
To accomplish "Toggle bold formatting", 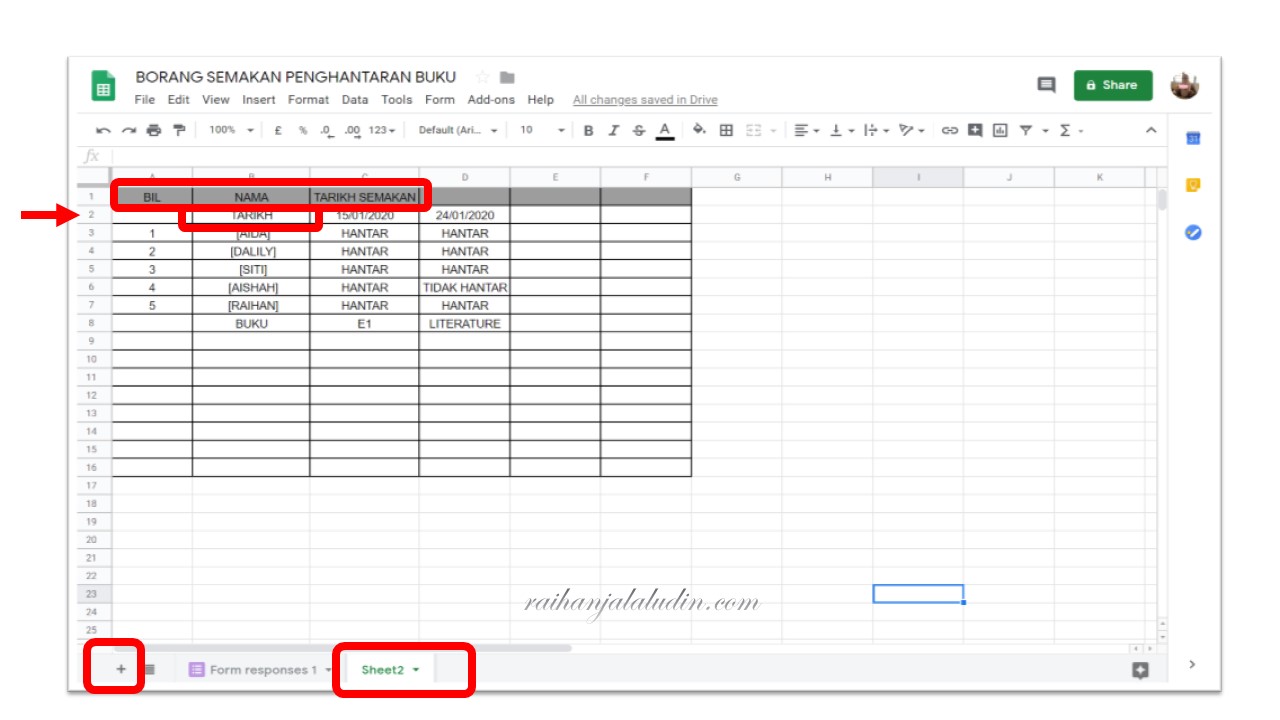I will click(588, 130).
